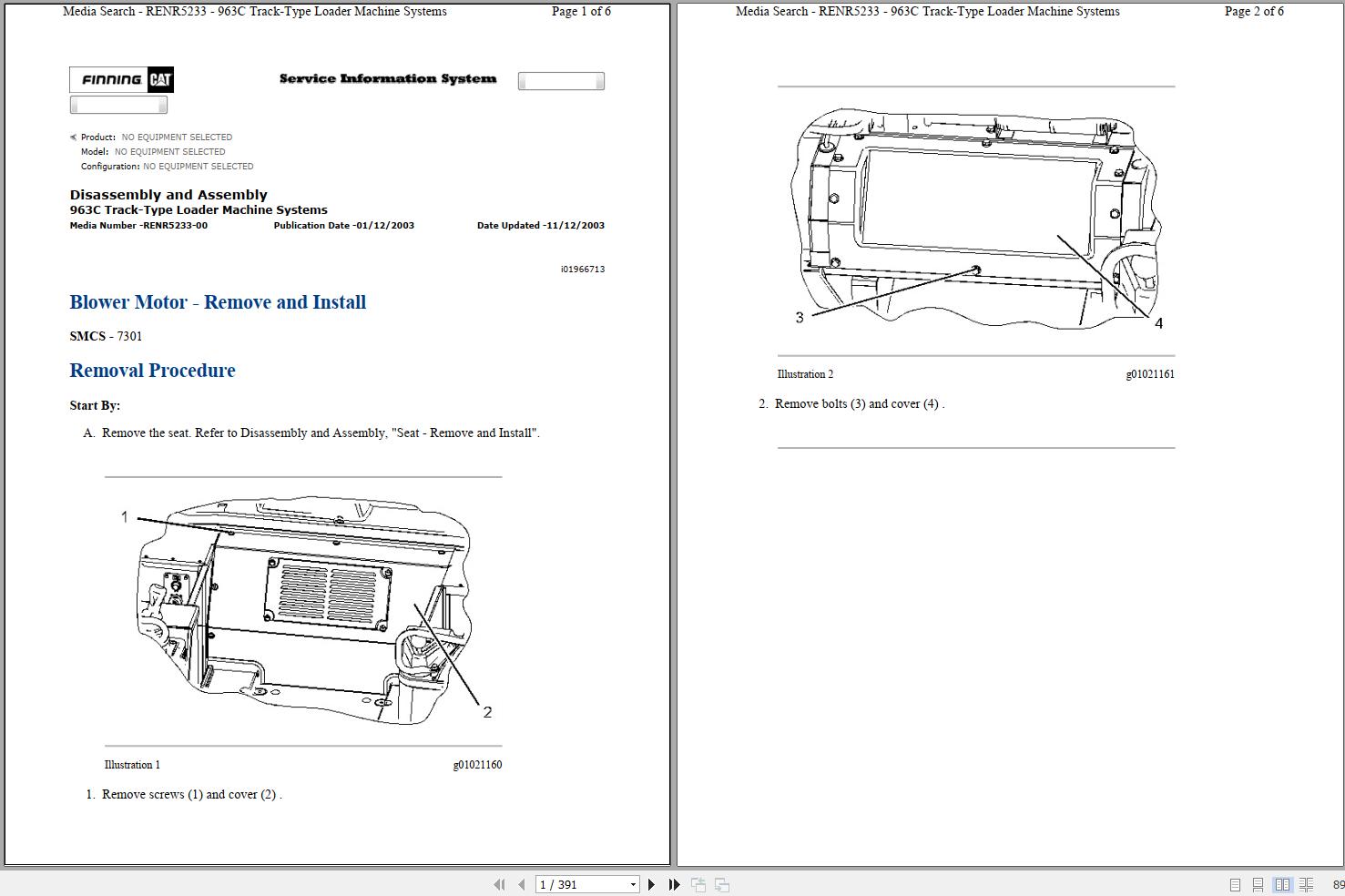This screenshot has width=1345, height=896.
Task: Click the text SMCS - 7301
Action: point(106,336)
